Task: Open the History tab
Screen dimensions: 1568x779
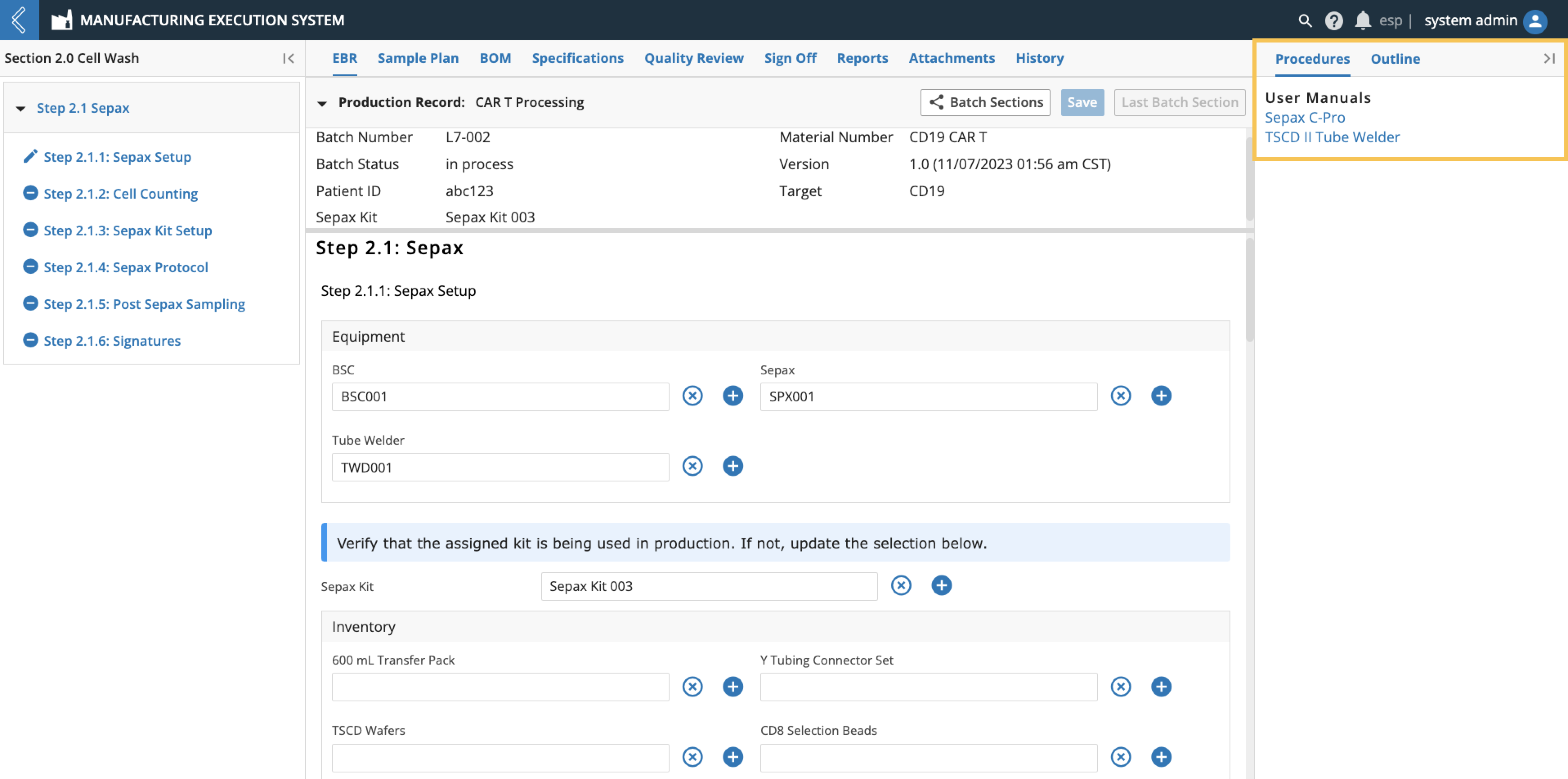Action: click(1039, 58)
